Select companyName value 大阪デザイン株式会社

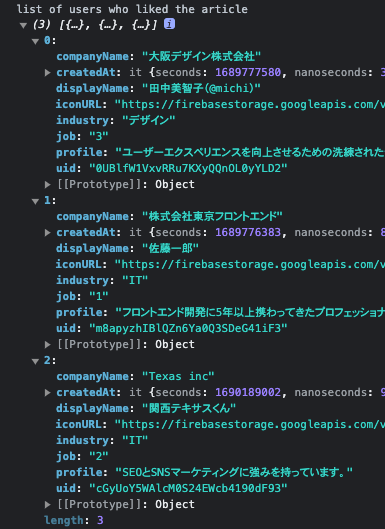point(201,56)
